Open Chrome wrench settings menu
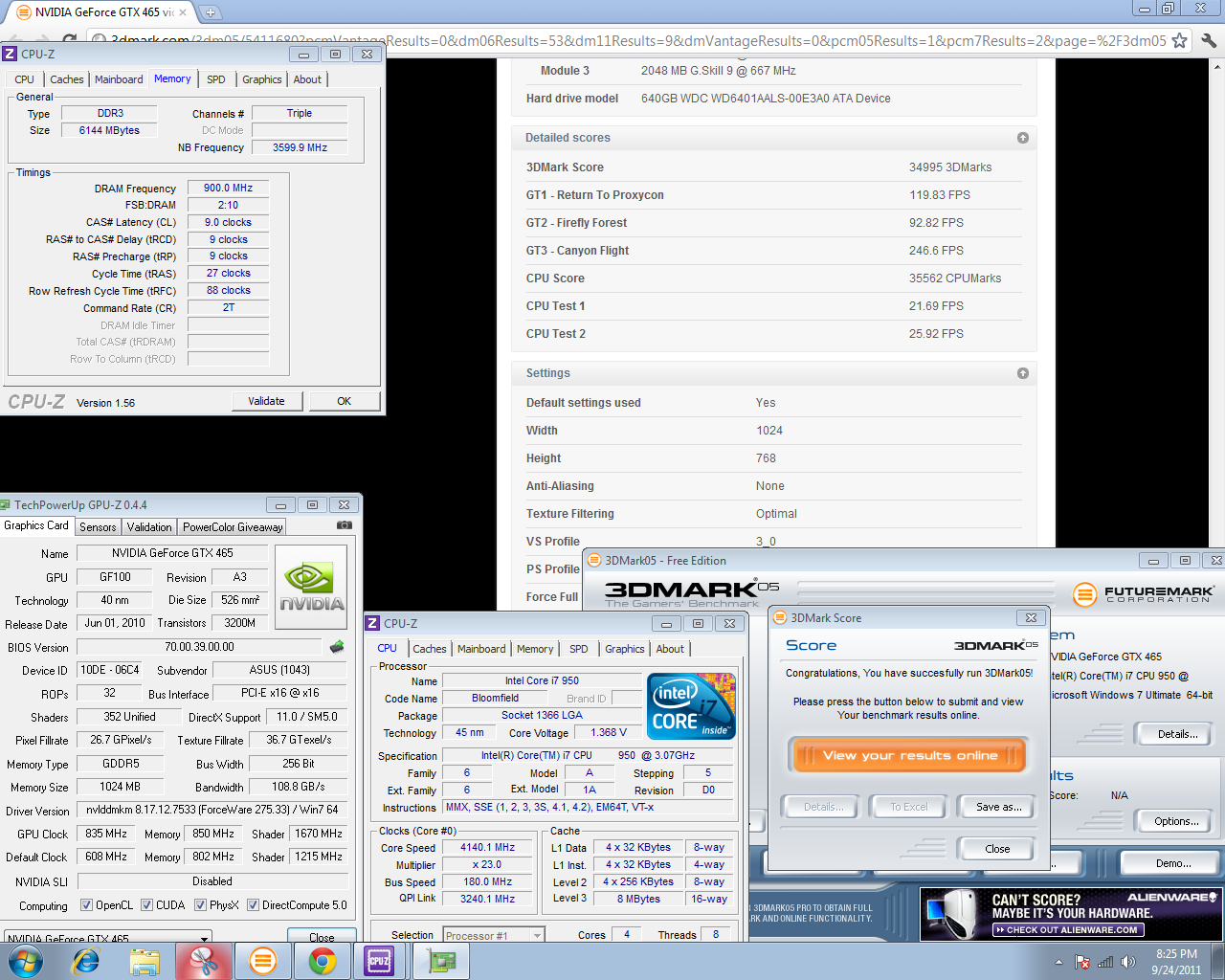 [1209, 40]
